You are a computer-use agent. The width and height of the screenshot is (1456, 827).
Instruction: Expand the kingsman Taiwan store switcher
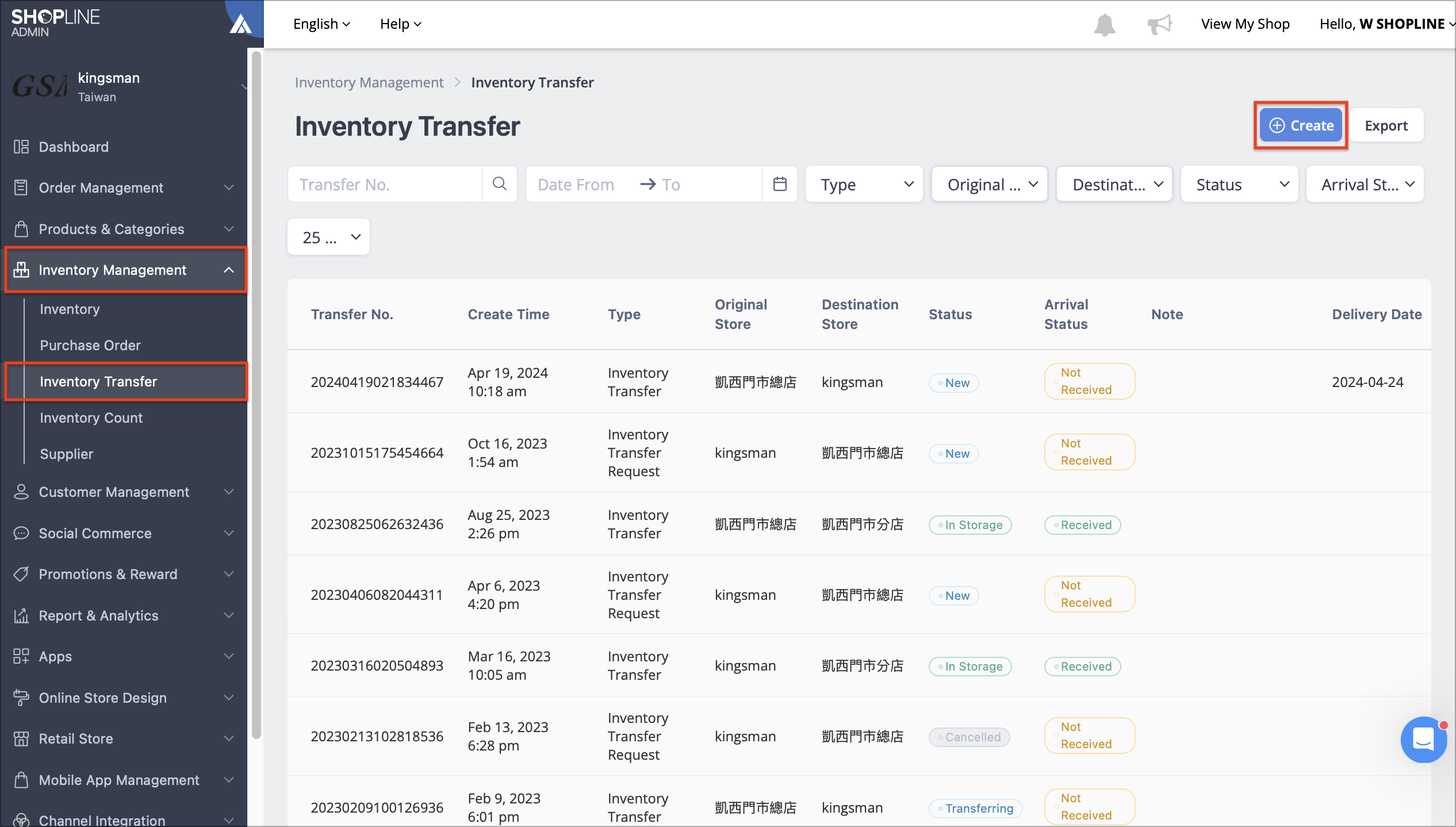tap(243, 87)
